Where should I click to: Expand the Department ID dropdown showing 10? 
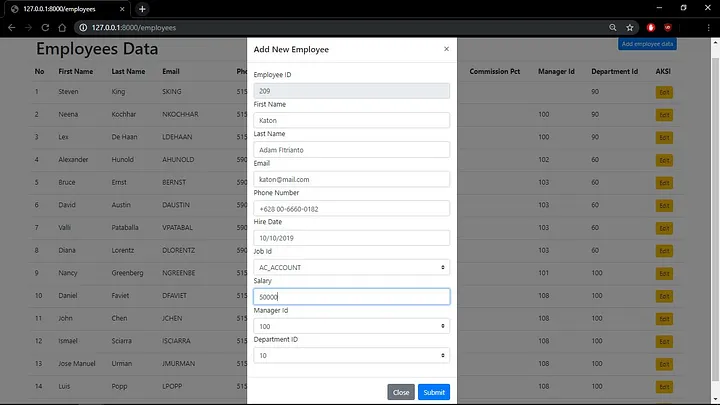click(352, 355)
